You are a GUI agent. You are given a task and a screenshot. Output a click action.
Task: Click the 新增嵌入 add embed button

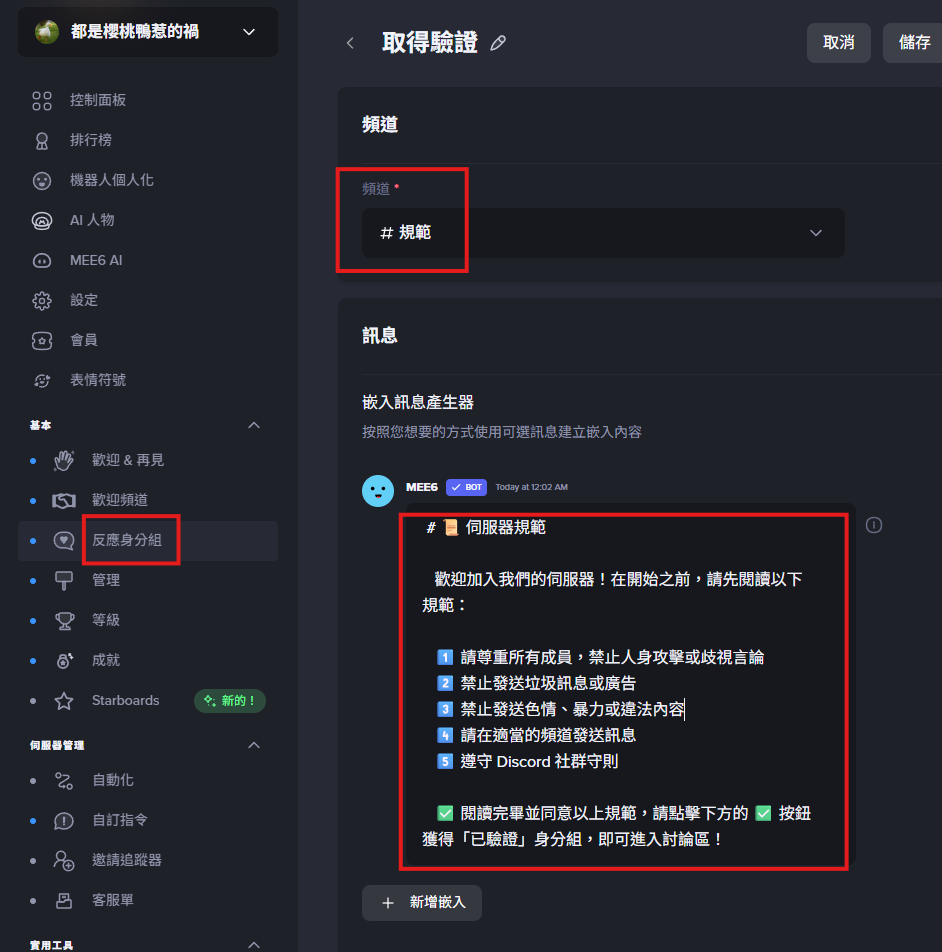(421, 902)
